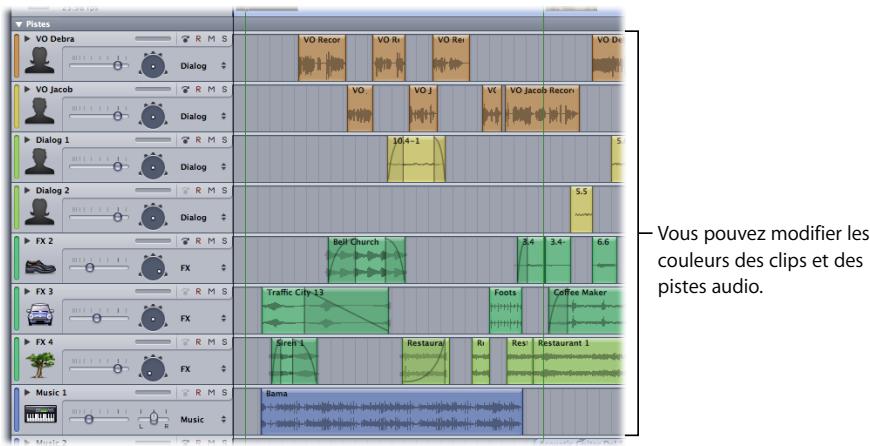This screenshot has width=870, height=446.
Task: Select the Restaurant 1 clip
Action: click(x=578, y=361)
